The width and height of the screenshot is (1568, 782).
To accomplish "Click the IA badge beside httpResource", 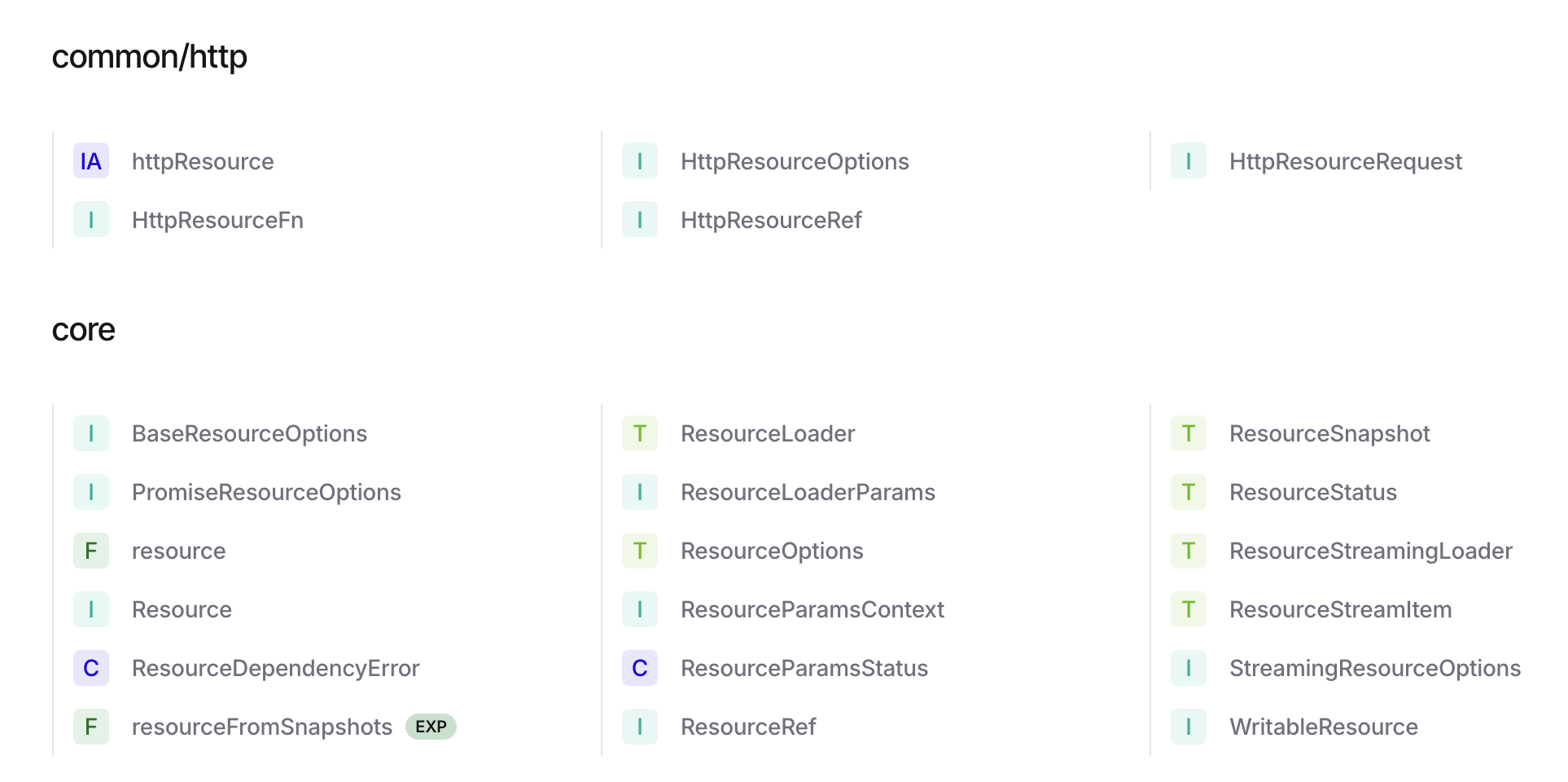I will (91, 161).
